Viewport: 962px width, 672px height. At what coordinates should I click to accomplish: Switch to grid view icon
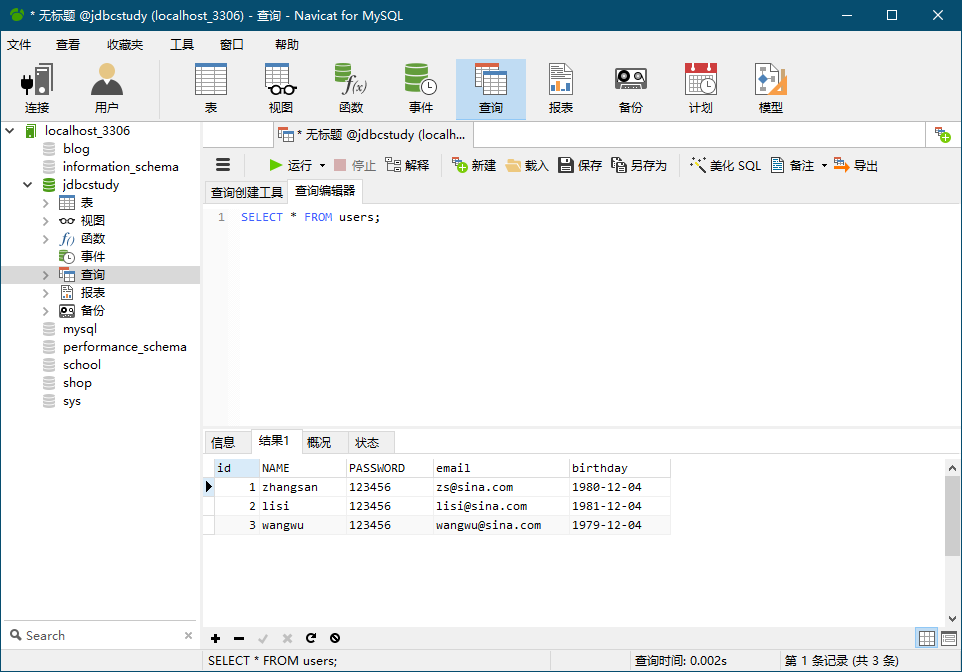(x=926, y=638)
